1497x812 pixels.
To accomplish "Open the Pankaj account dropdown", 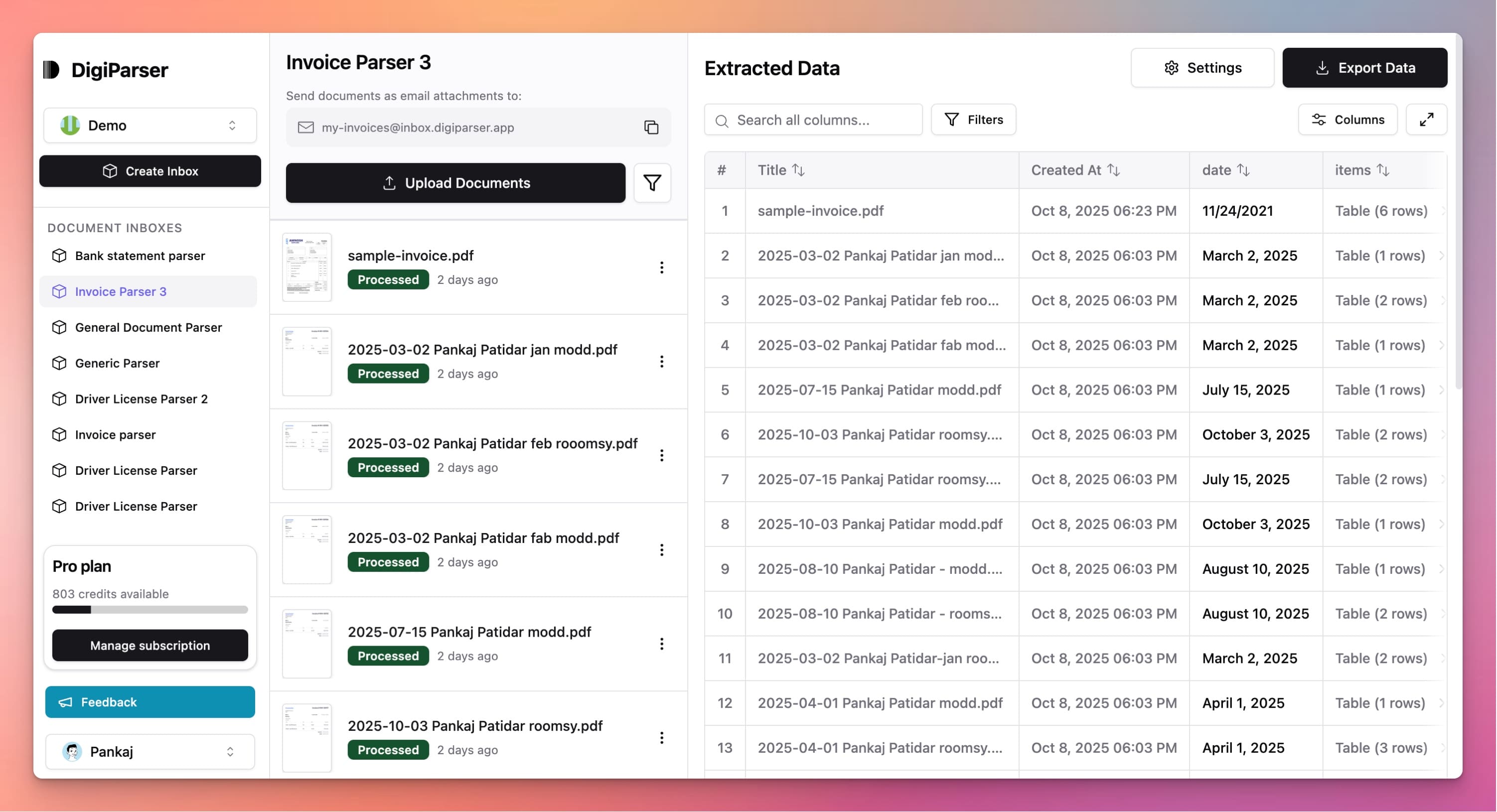I will (150, 751).
